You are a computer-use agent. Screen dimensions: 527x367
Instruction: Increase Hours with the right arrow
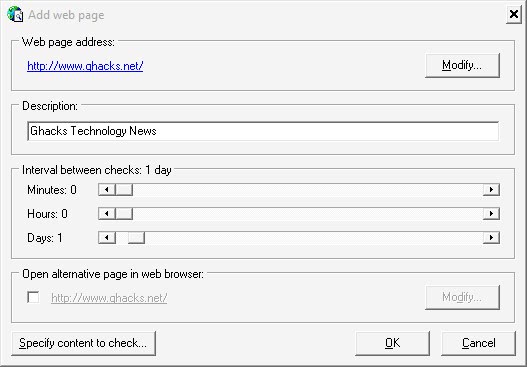tap(491, 213)
